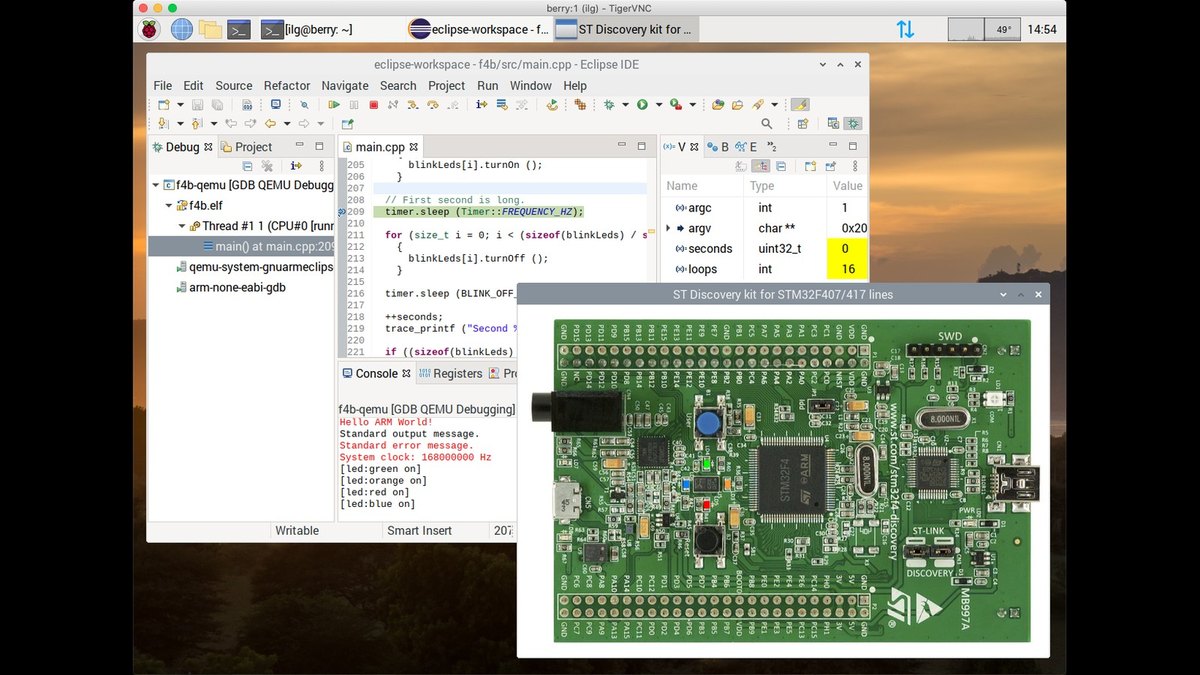Click the Step Over toolbar icon
The height and width of the screenshot is (675, 1200).
point(433,105)
